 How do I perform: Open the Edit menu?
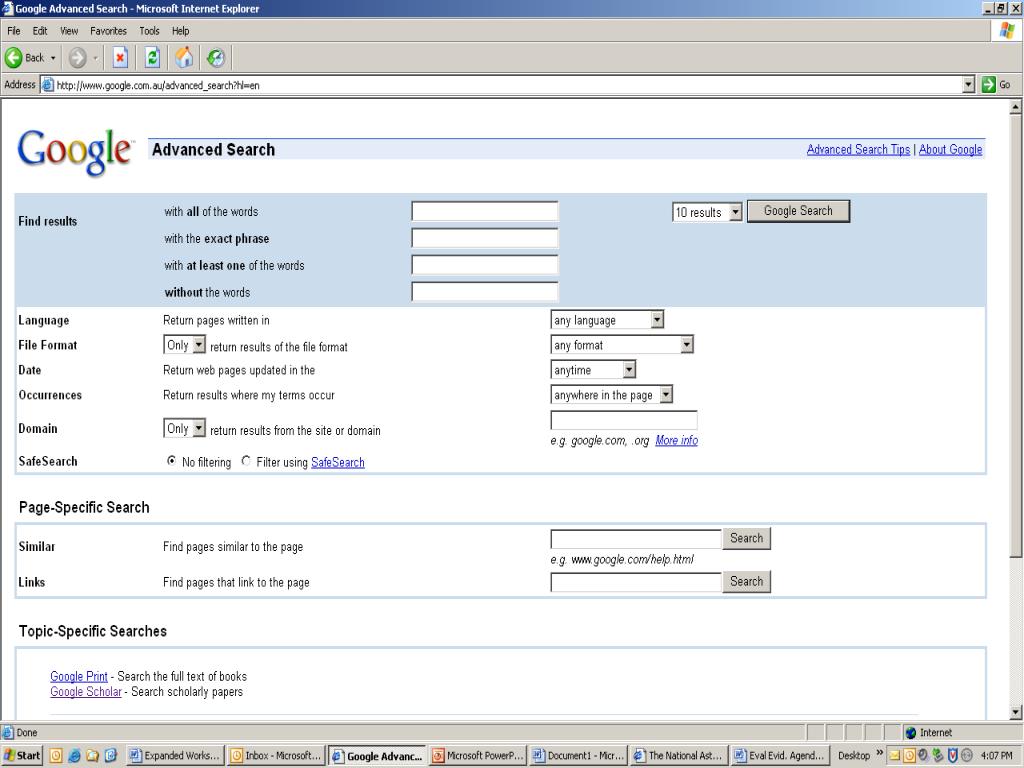tap(40, 31)
